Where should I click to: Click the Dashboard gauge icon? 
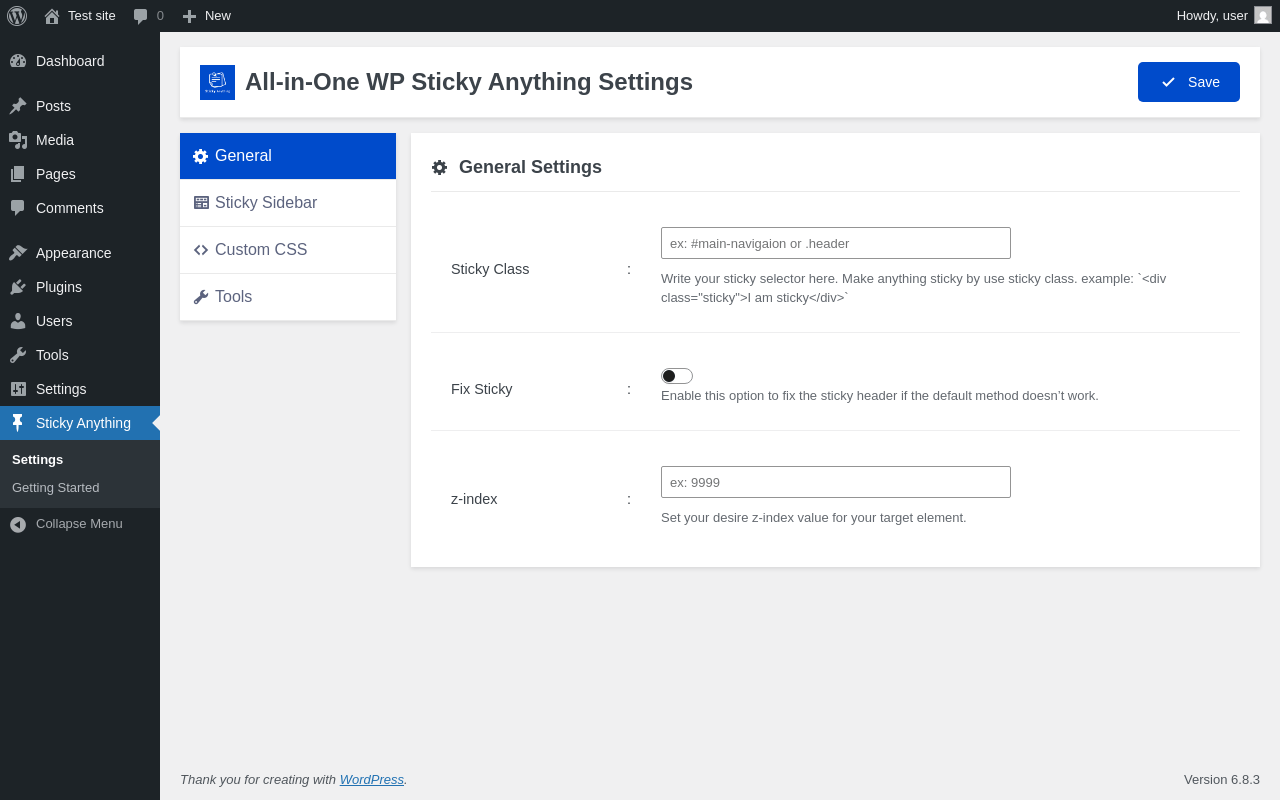pos(18,61)
